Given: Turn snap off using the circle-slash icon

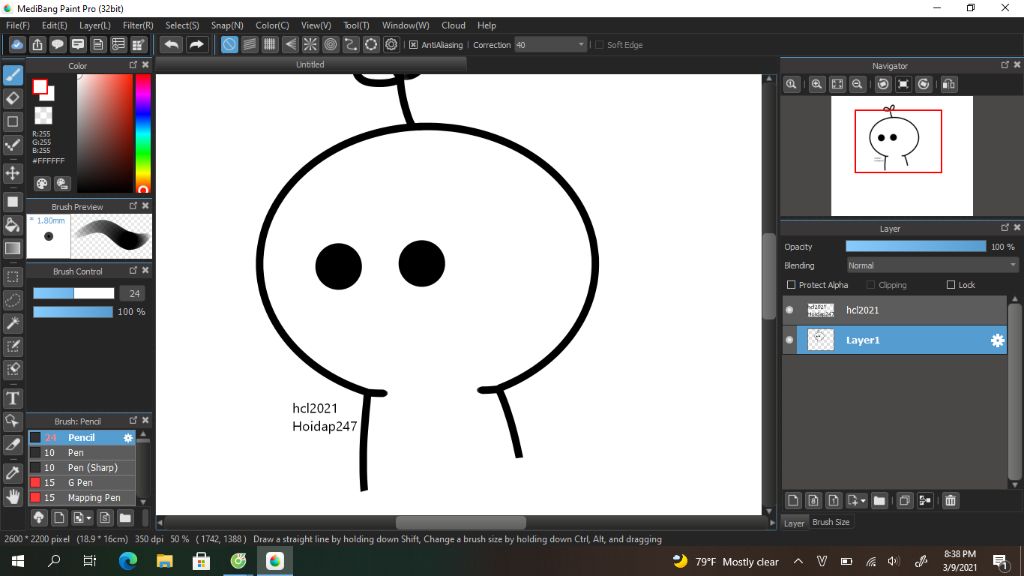Looking at the screenshot, I should (229, 44).
